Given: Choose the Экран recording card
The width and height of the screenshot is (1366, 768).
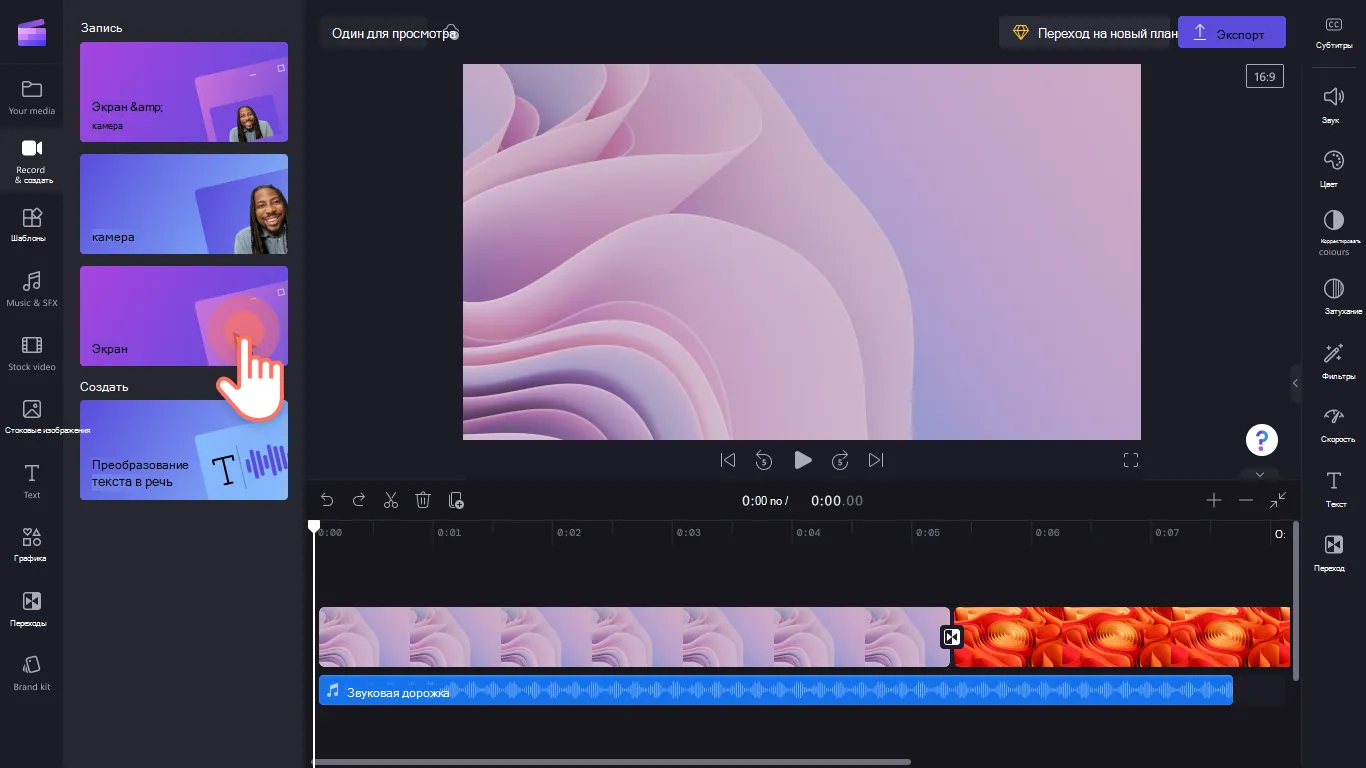Looking at the screenshot, I should (x=184, y=316).
